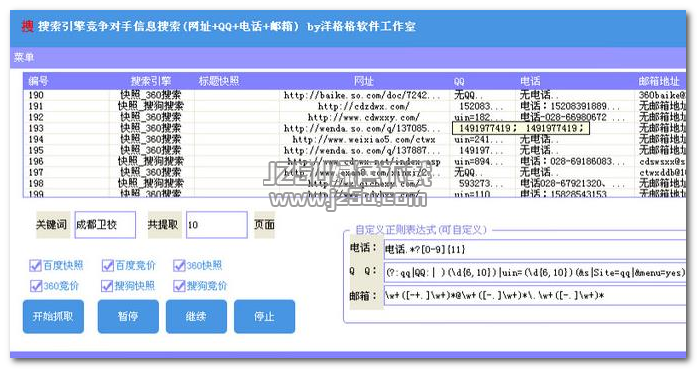Resume with the 继续 button

196,317
